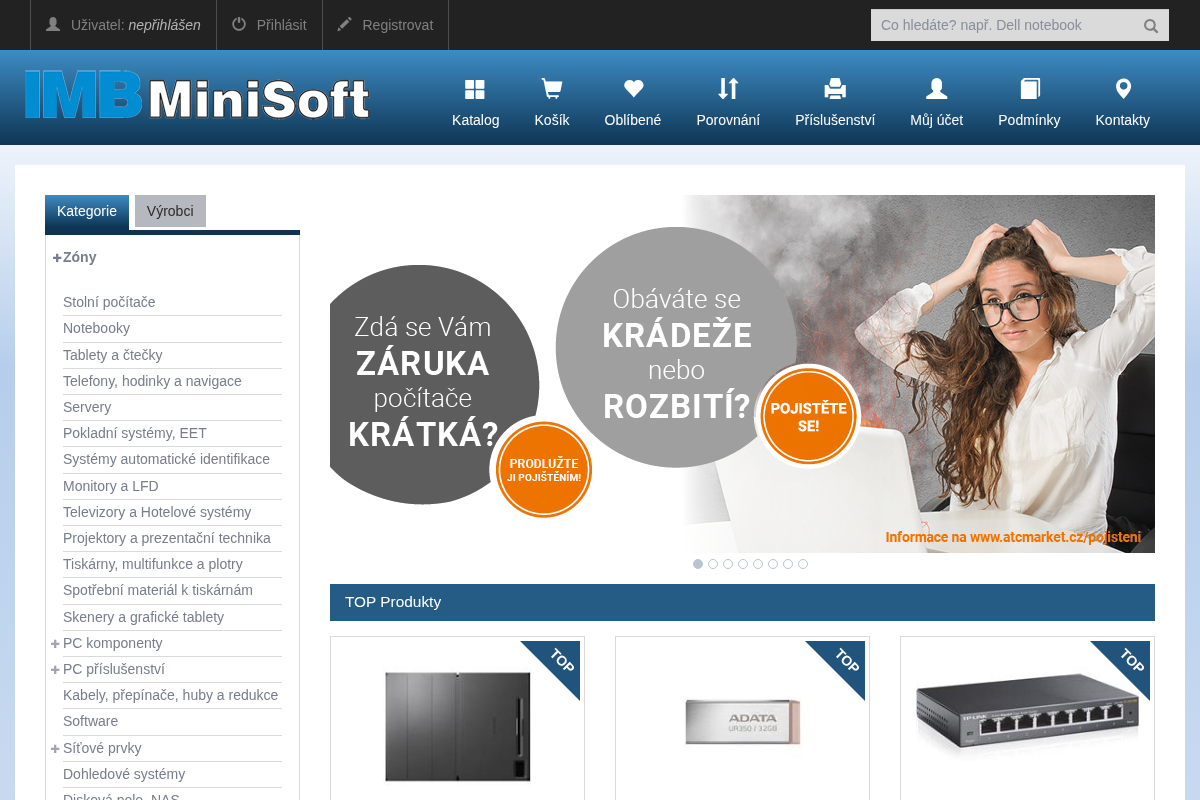Open Spotřební materiál k tiskárnám category
This screenshot has width=1200, height=800.
[x=158, y=590]
